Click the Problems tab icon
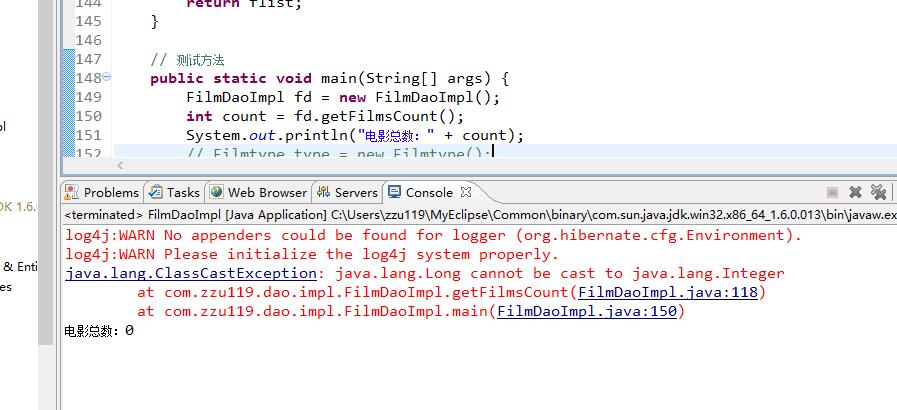Viewport: 897px width, 410px height. pos(72,192)
